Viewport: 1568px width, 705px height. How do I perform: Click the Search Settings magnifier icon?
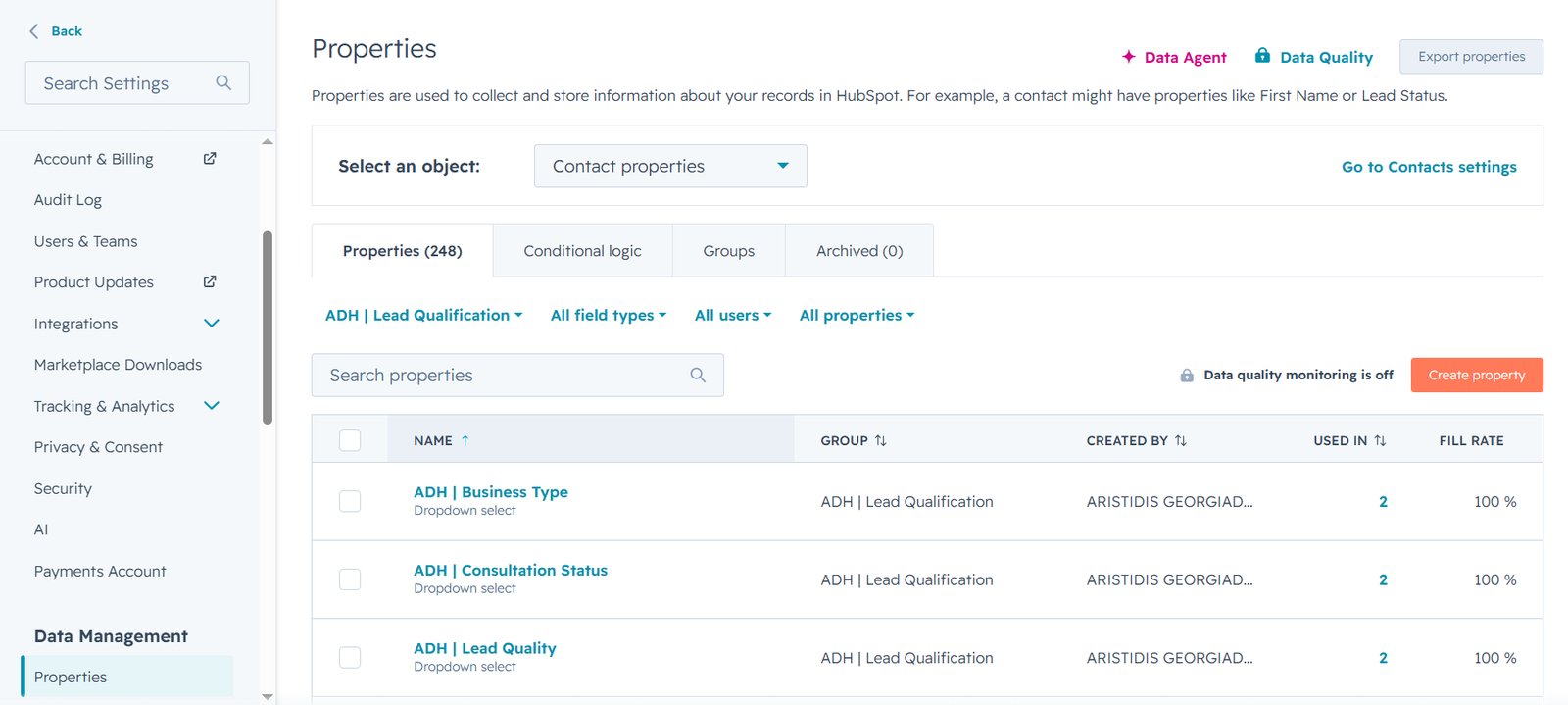[x=223, y=83]
